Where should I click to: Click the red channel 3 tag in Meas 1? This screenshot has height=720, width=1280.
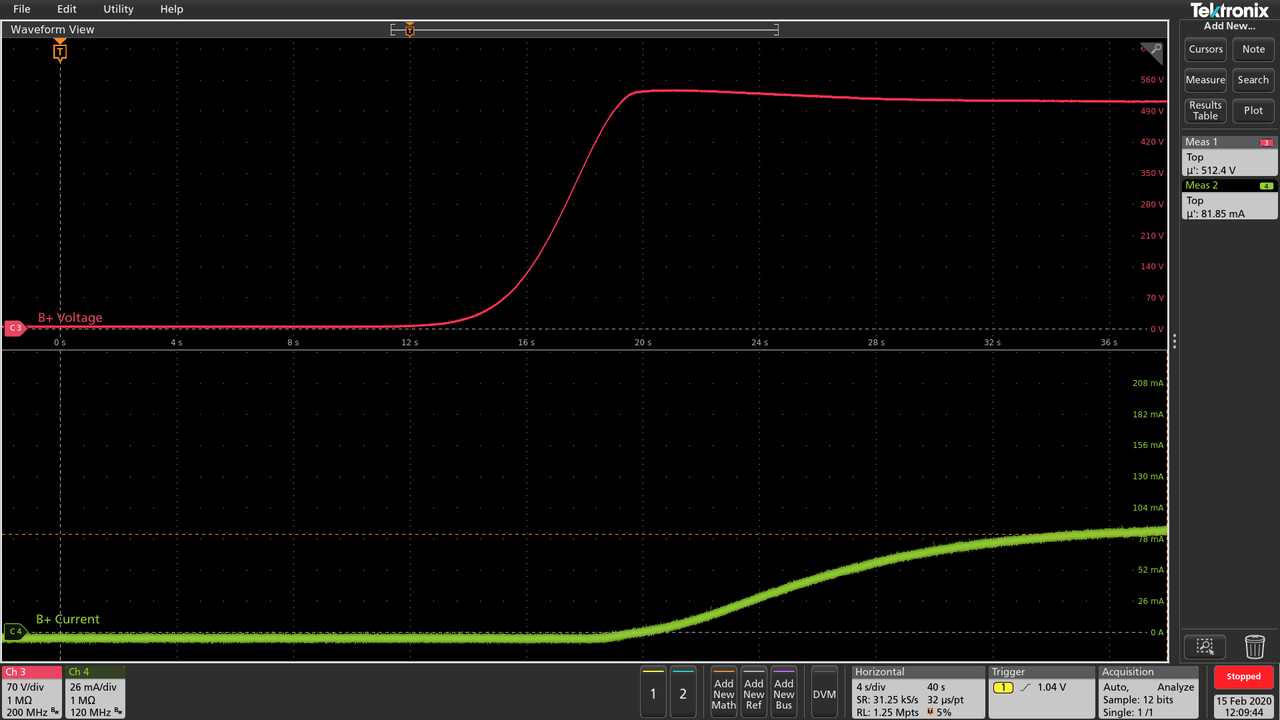[x=1266, y=143]
